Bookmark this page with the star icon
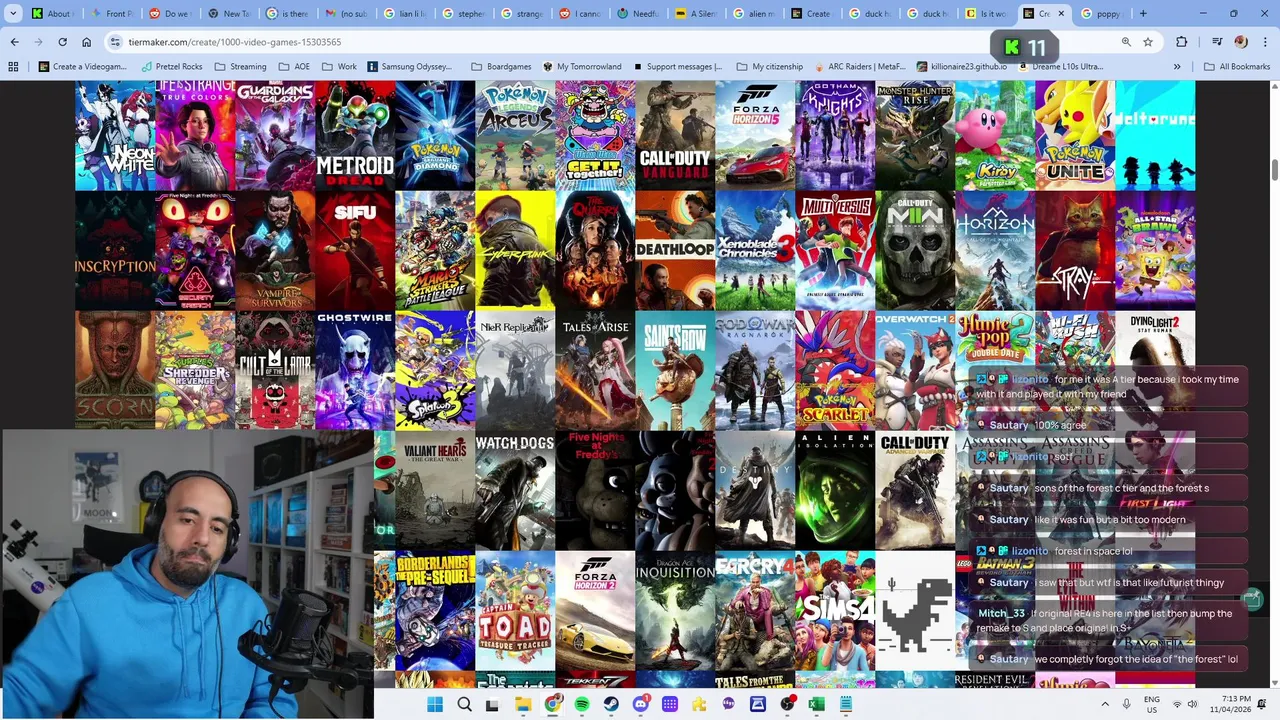 tap(1148, 42)
